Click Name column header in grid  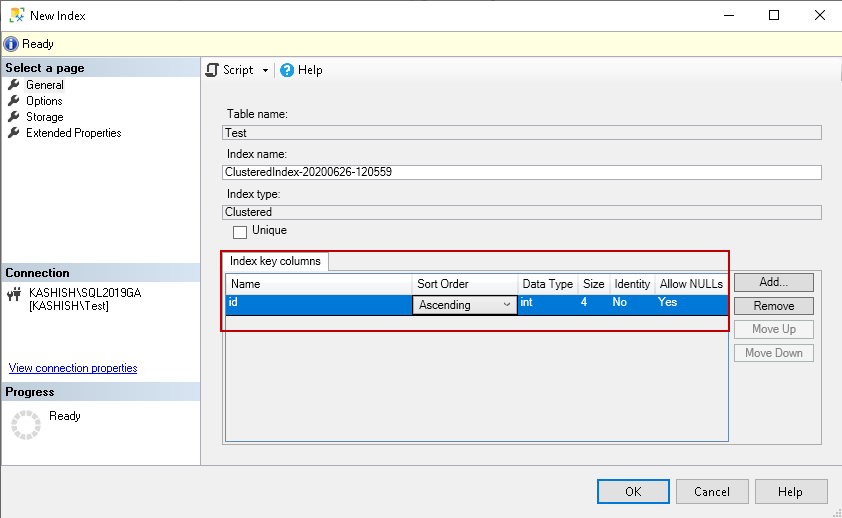318,284
